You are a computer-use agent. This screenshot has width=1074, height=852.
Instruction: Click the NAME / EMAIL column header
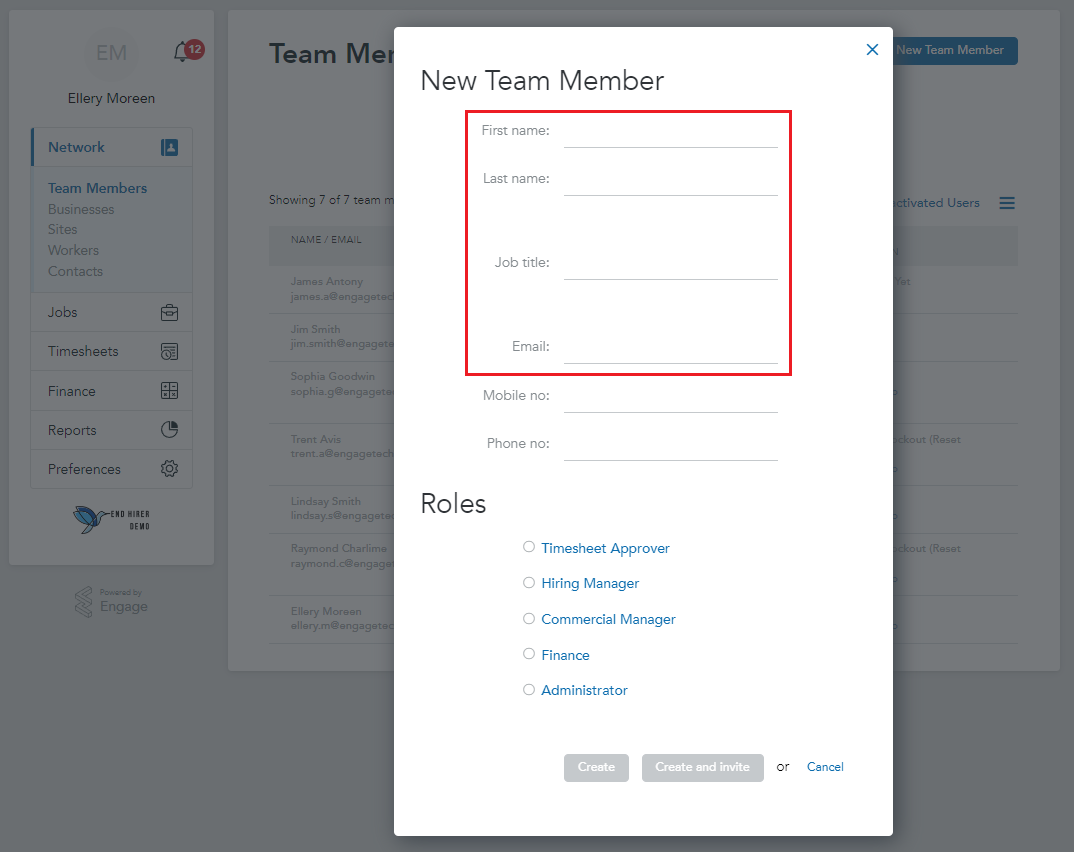coord(326,240)
